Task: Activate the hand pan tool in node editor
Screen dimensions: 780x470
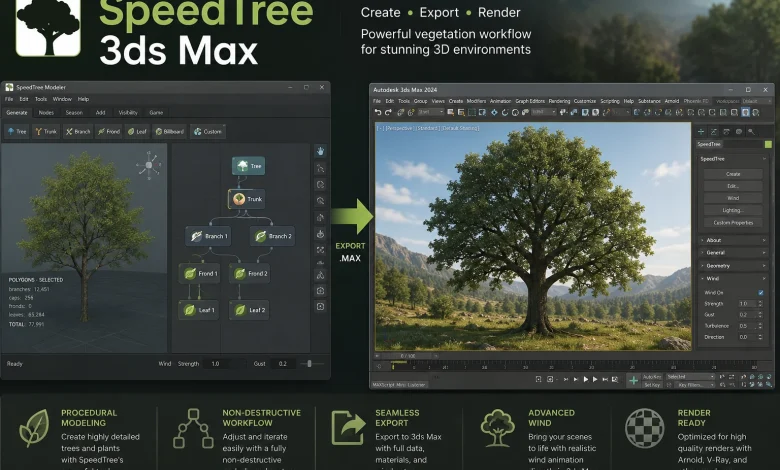Action: [x=320, y=151]
